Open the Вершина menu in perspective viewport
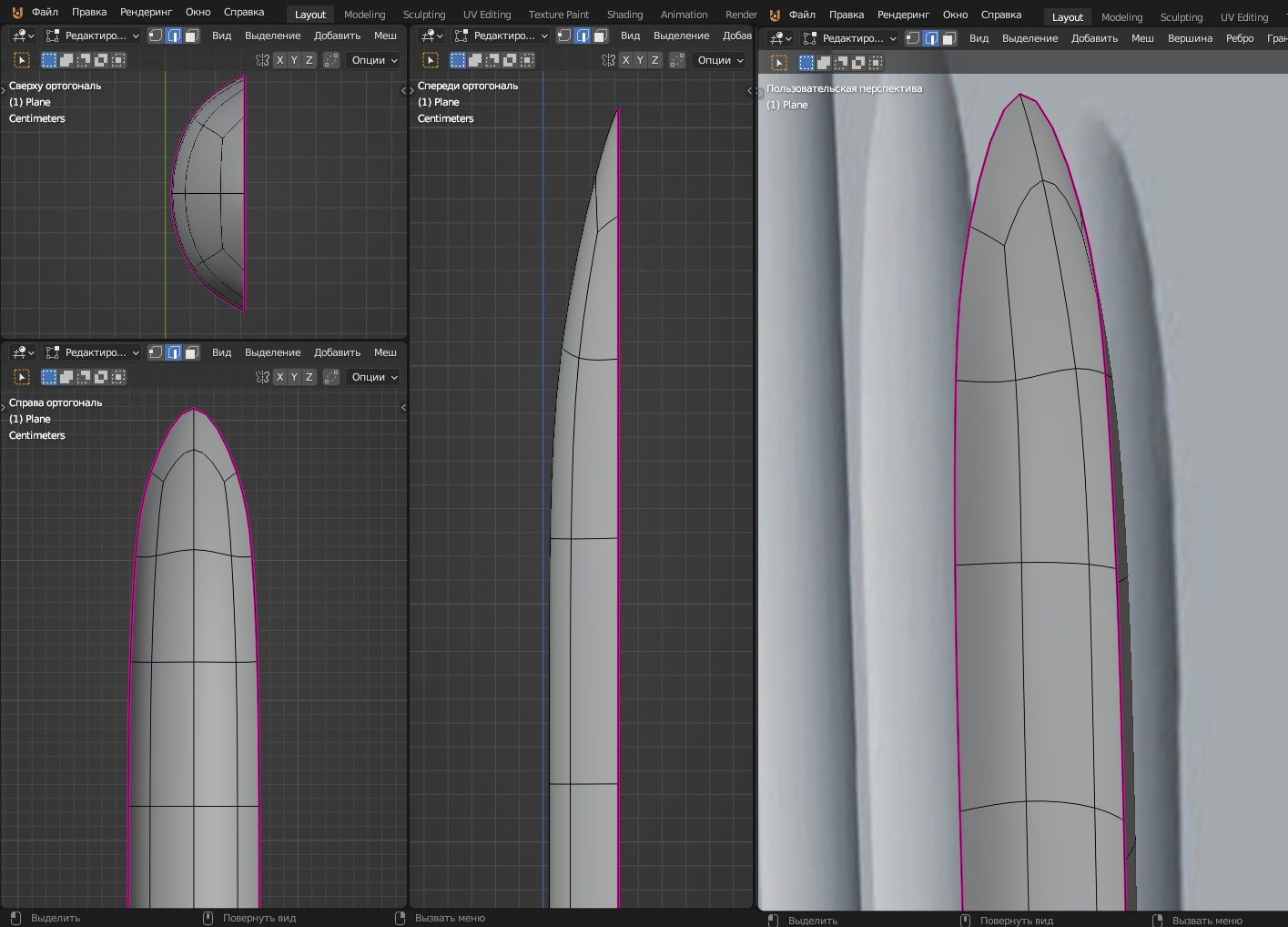 pyautogui.click(x=1189, y=38)
